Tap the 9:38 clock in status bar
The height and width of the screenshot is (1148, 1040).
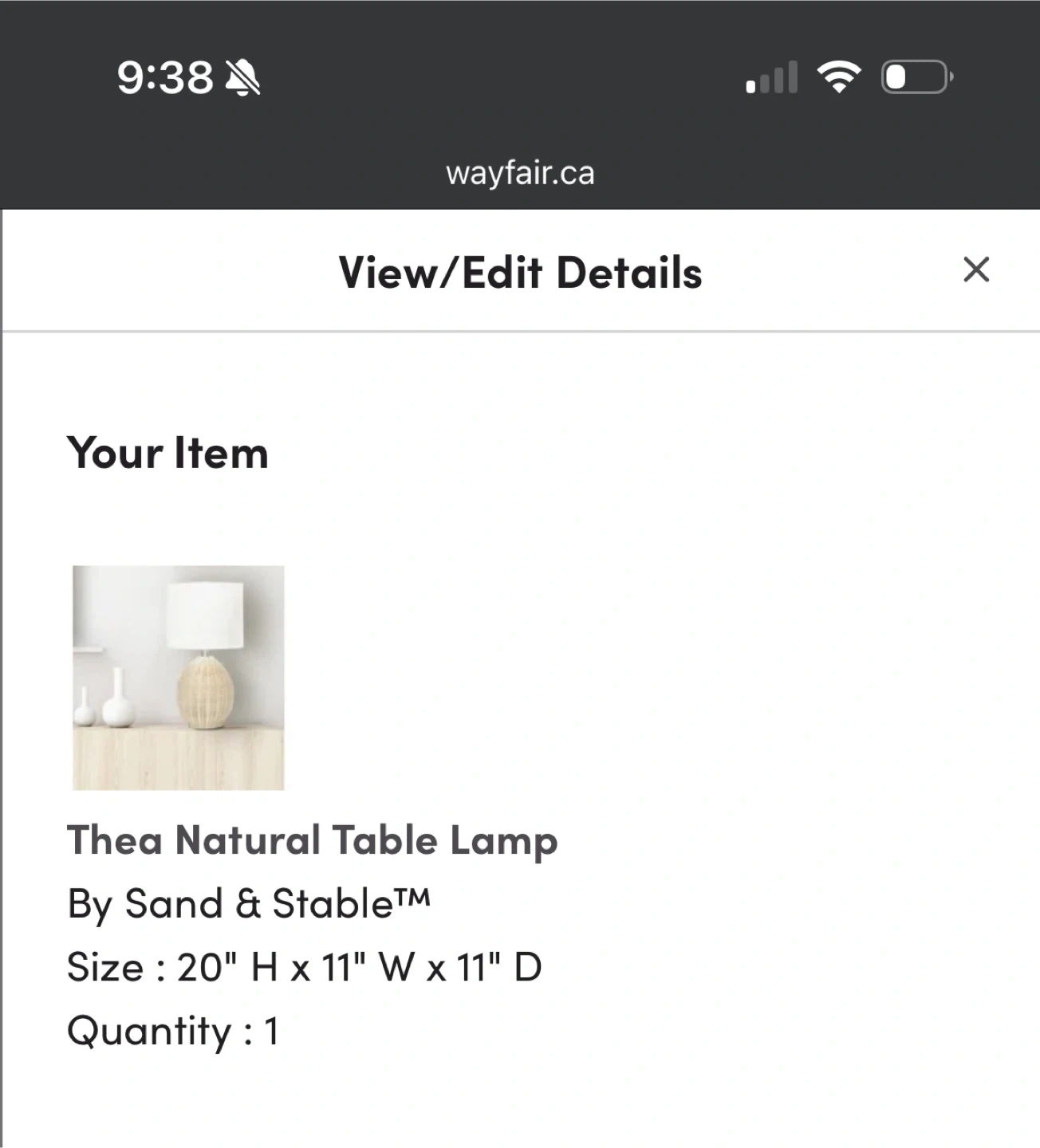click(165, 78)
